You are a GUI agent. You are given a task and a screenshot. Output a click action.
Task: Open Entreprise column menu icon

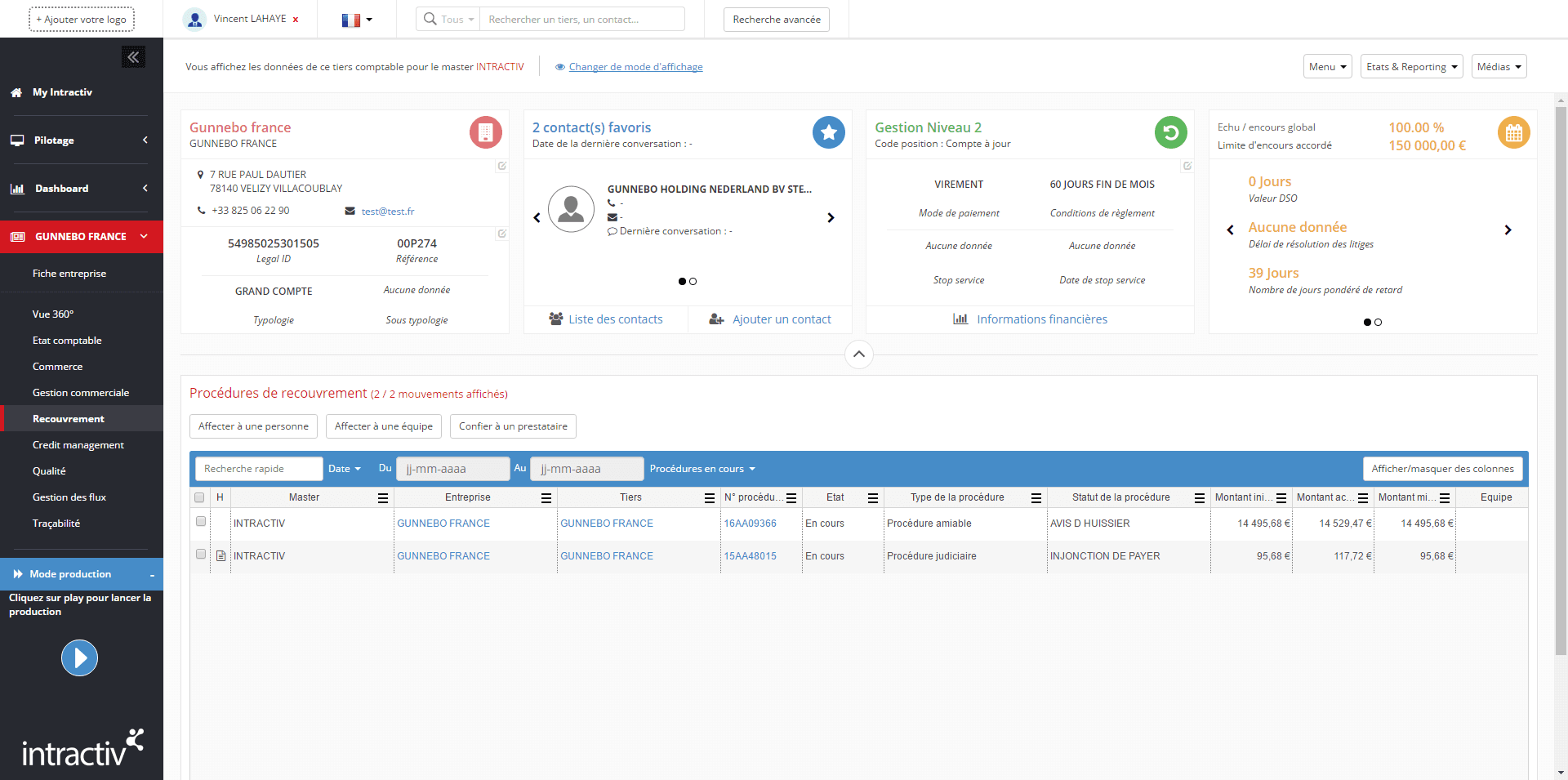[x=546, y=497]
